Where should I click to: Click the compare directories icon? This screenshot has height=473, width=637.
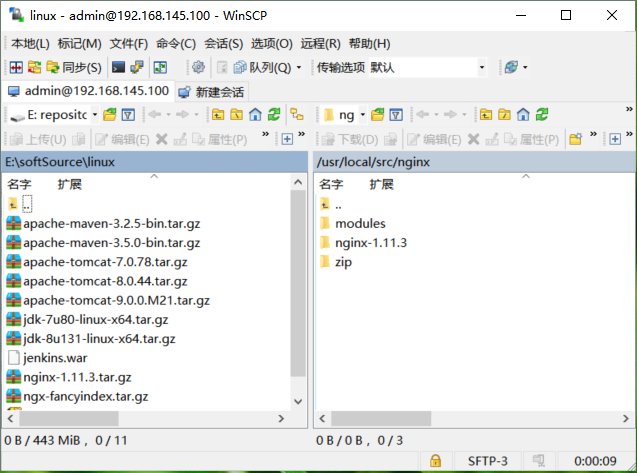[x=35, y=67]
